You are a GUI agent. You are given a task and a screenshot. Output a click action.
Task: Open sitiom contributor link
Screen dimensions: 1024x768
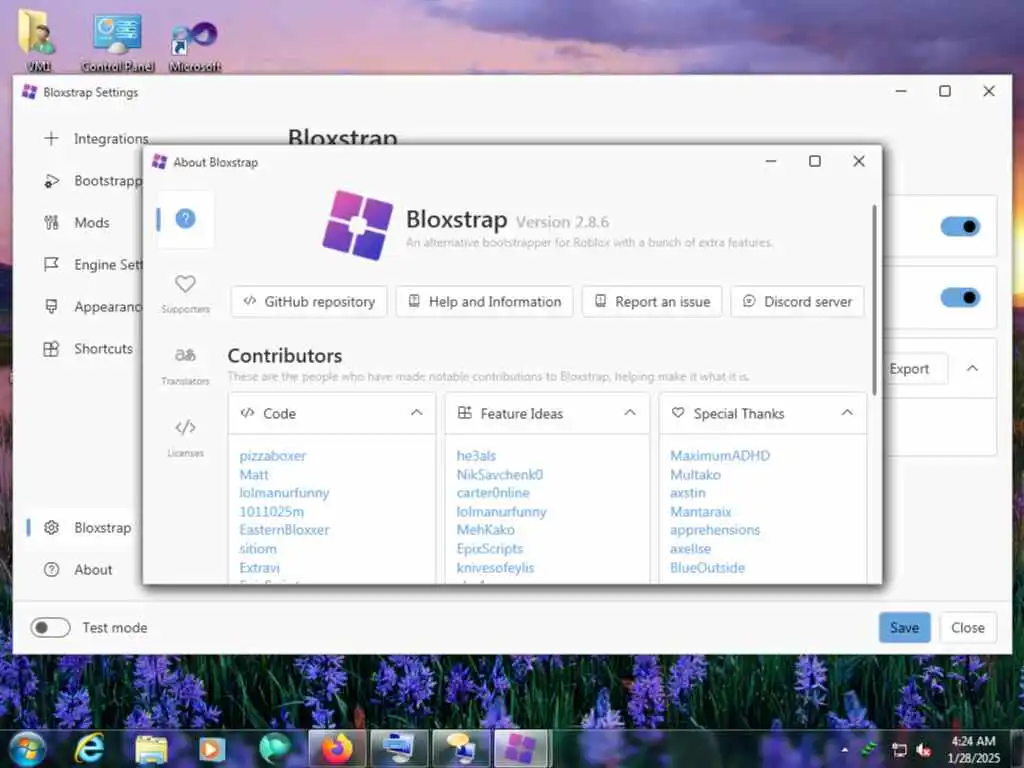tap(258, 549)
